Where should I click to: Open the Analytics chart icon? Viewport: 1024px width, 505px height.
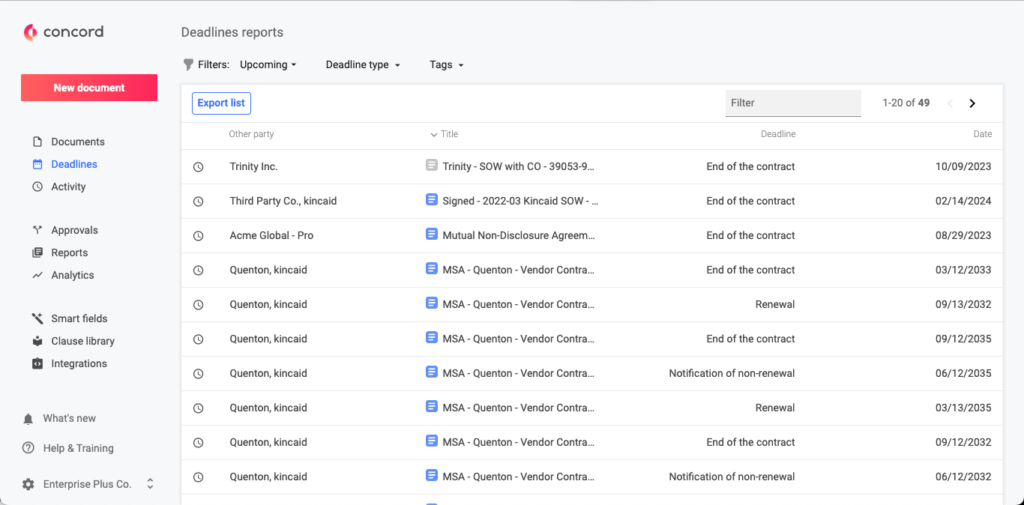37,275
